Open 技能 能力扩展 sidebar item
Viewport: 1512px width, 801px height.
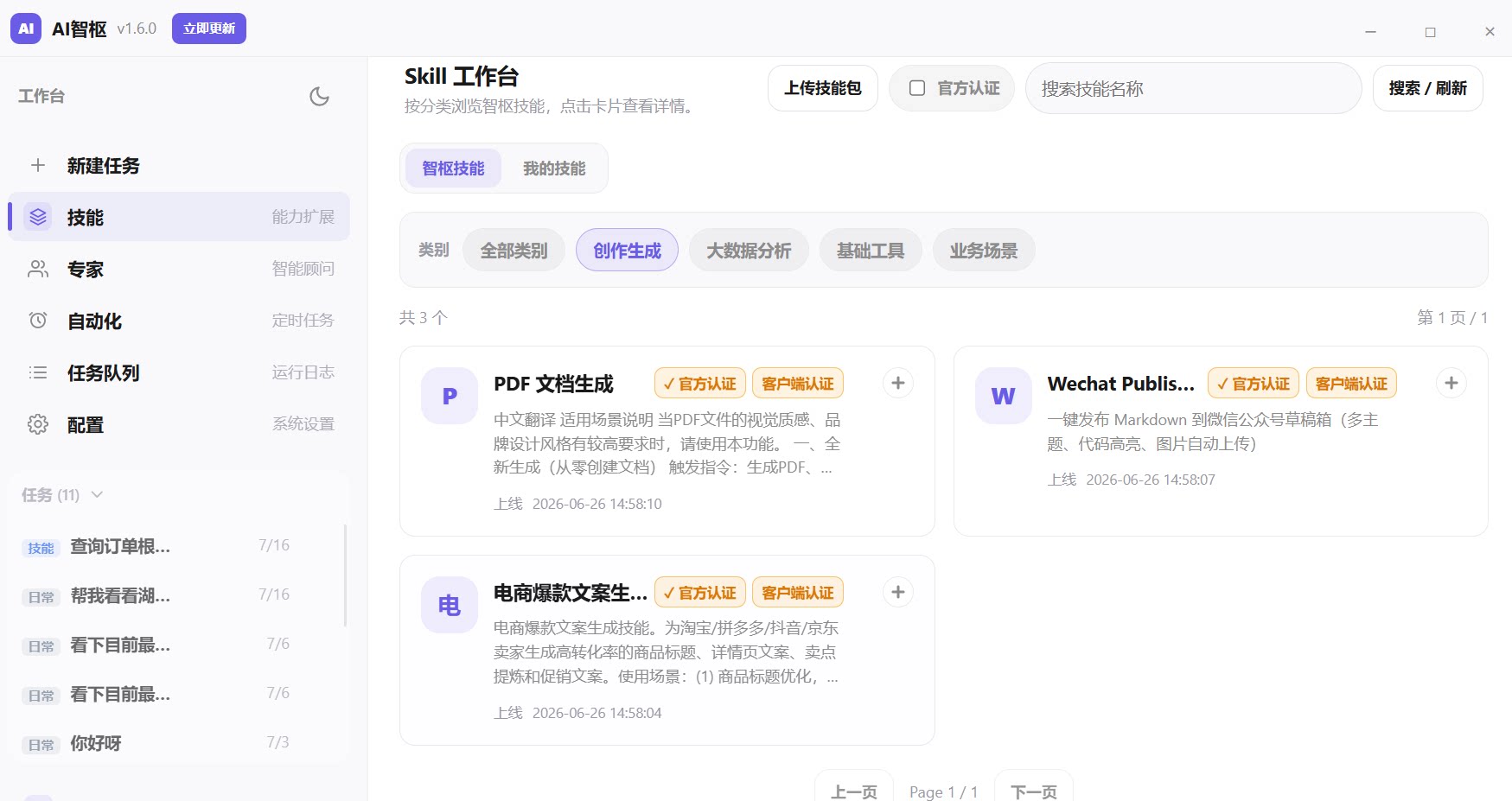click(x=179, y=217)
